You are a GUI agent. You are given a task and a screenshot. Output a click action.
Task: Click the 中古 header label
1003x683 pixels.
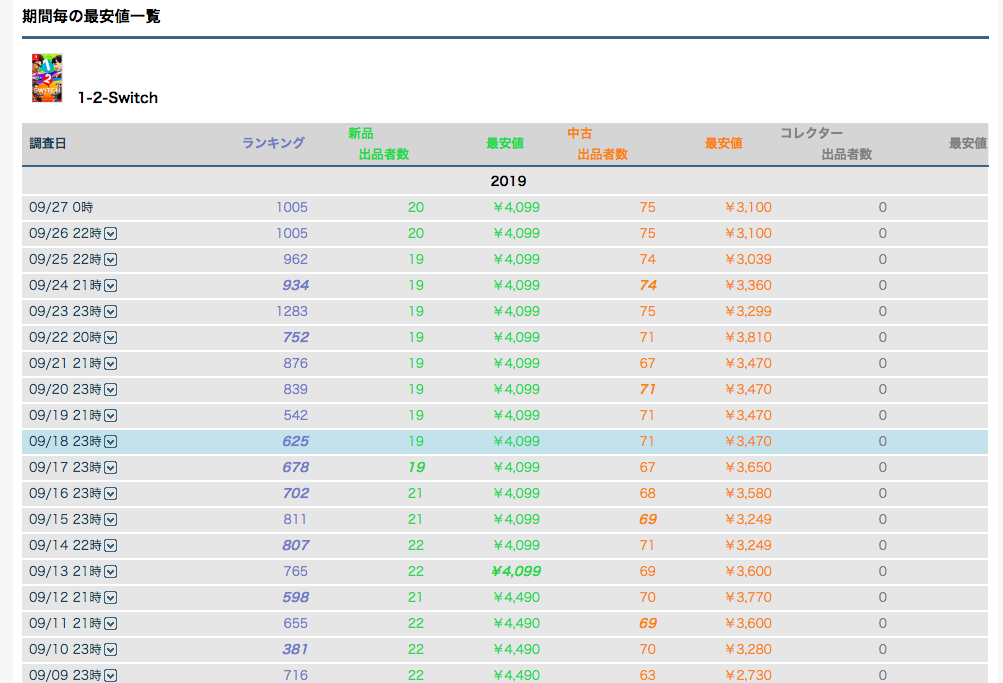pyautogui.click(x=580, y=133)
